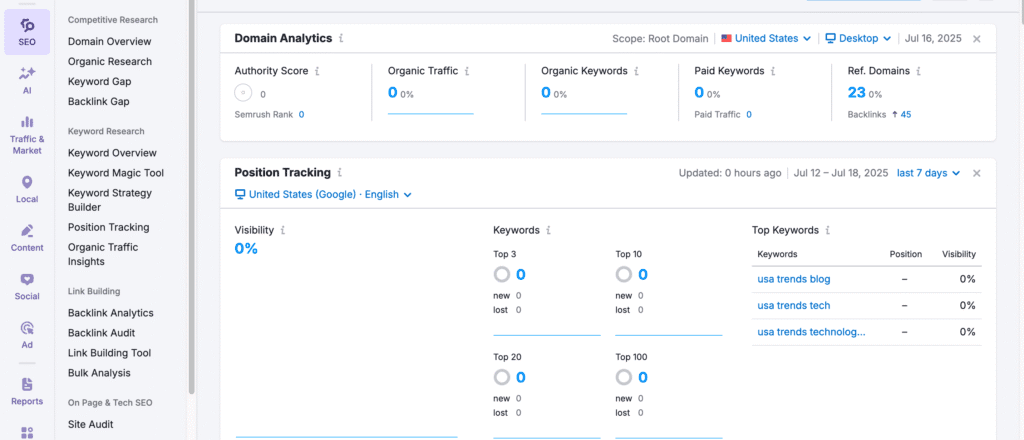Open the apps grid icon below Reports

(x=27, y=433)
